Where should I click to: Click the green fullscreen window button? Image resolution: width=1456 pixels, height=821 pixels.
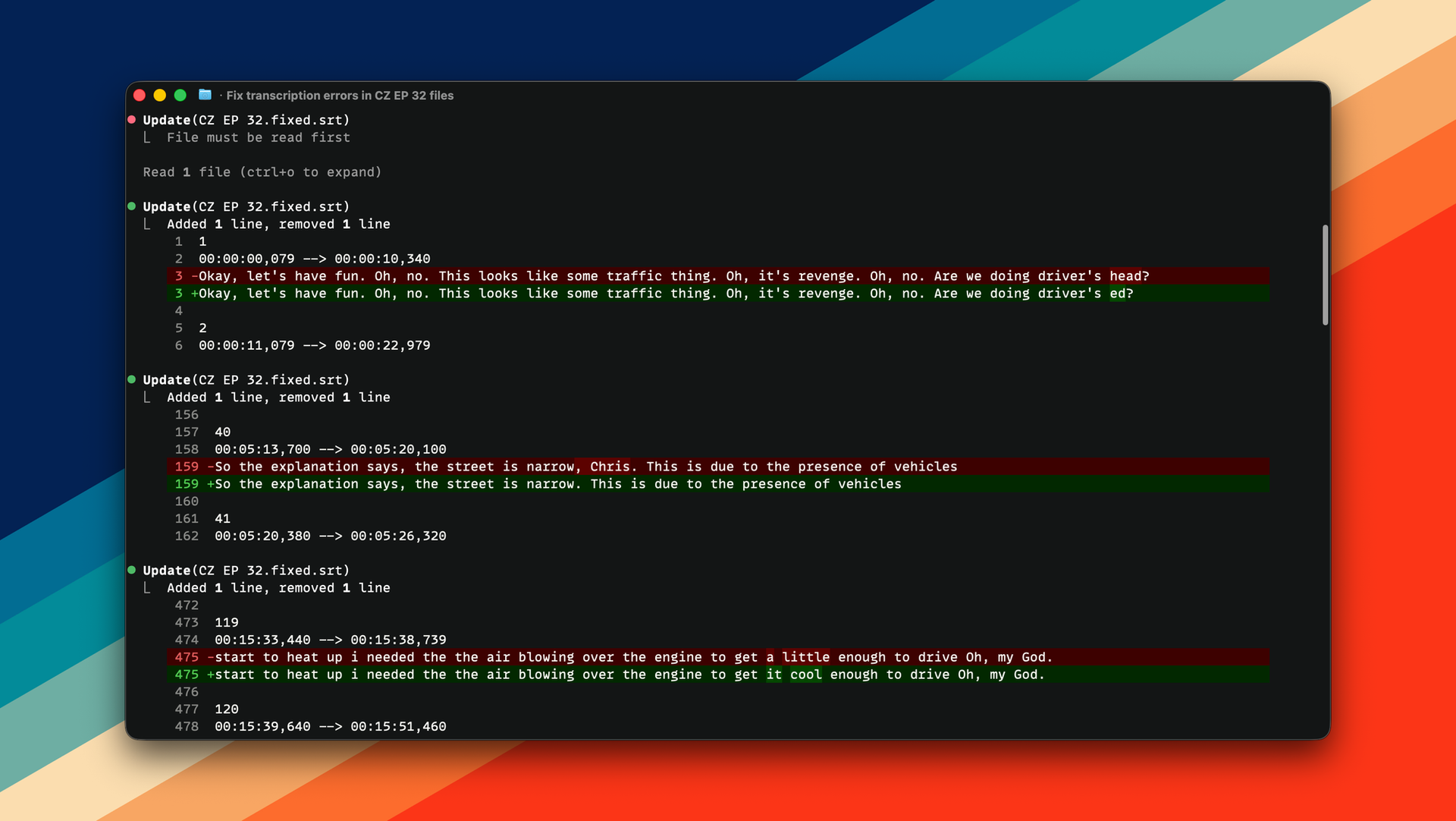tap(180, 95)
